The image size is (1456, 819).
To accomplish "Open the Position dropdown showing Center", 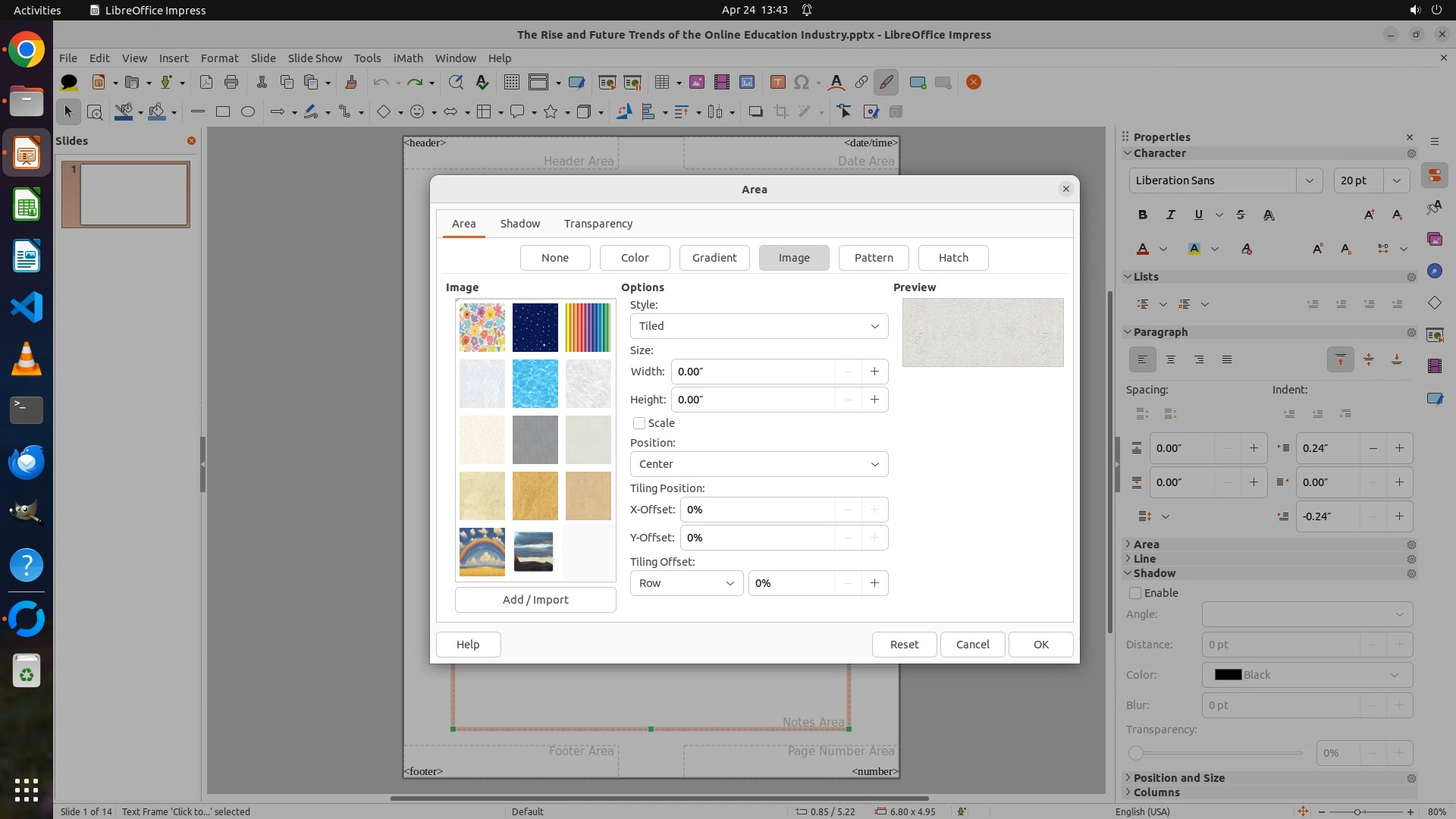I will coord(758,464).
